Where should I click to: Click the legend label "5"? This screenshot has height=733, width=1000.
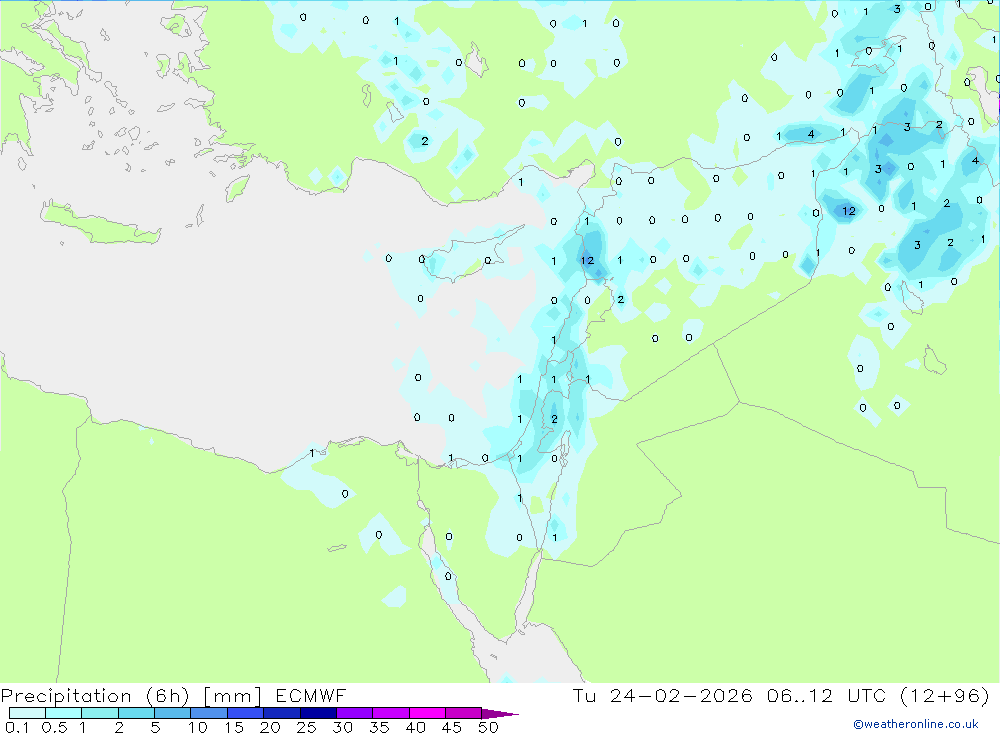[x=155, y=727]
